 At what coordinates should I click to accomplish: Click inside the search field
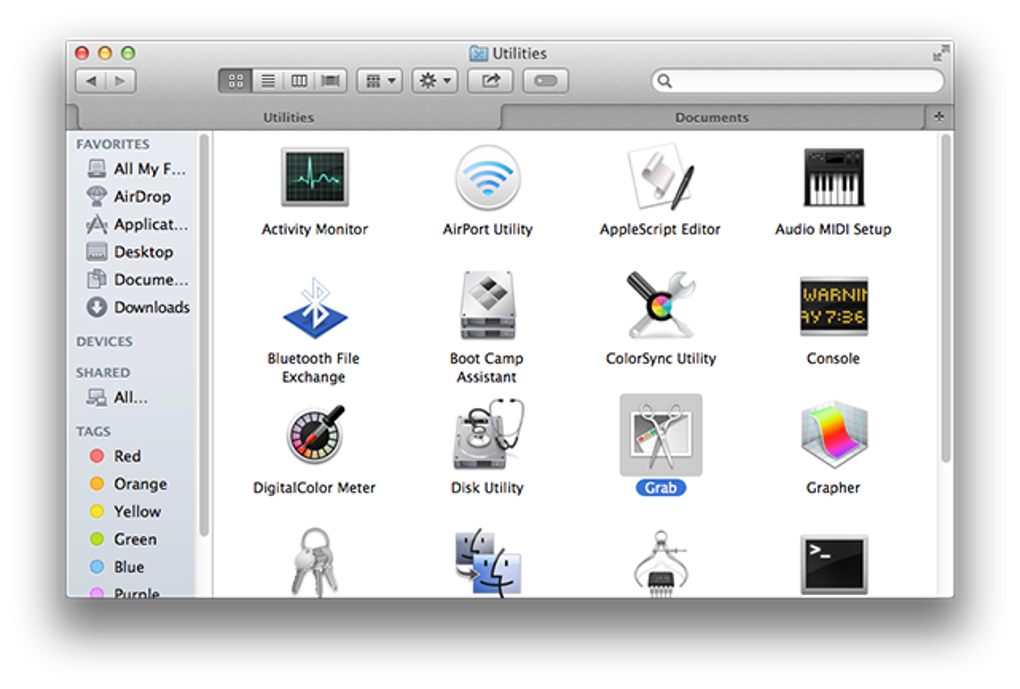[797, 81]
